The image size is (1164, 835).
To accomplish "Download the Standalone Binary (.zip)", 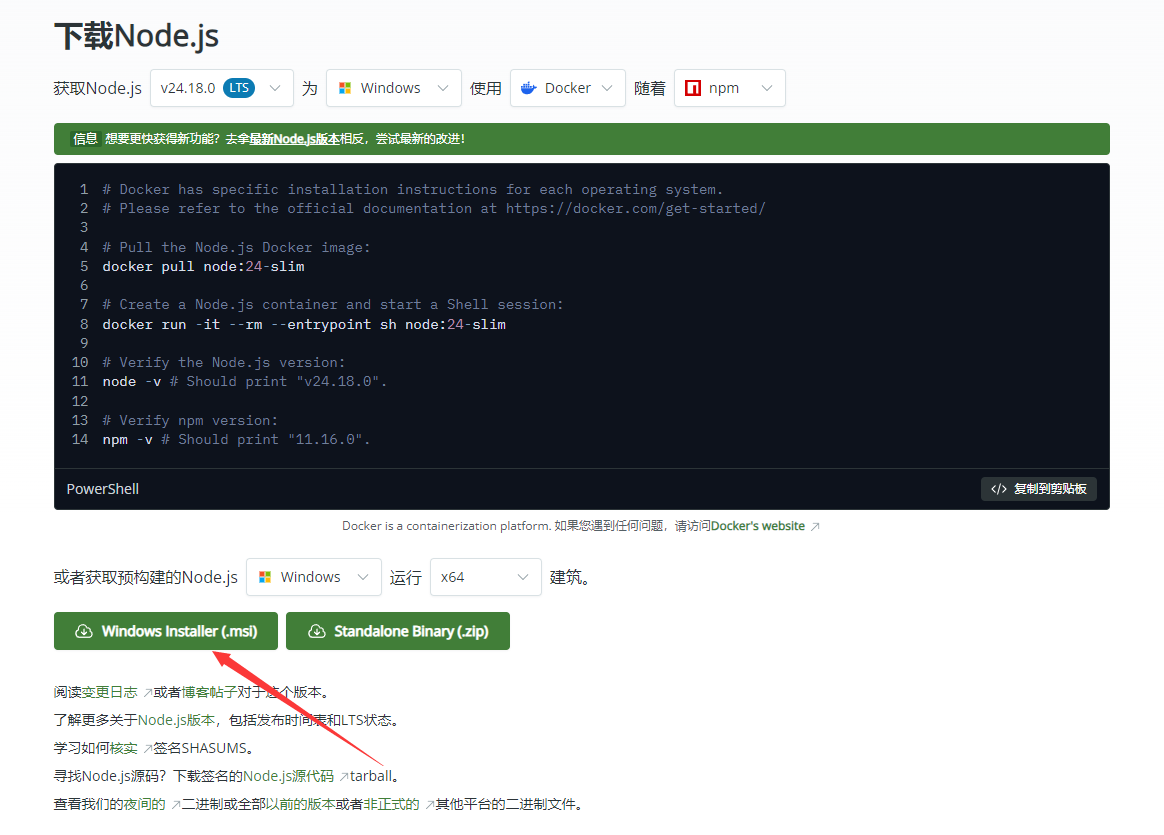I will tap(398, 631).
